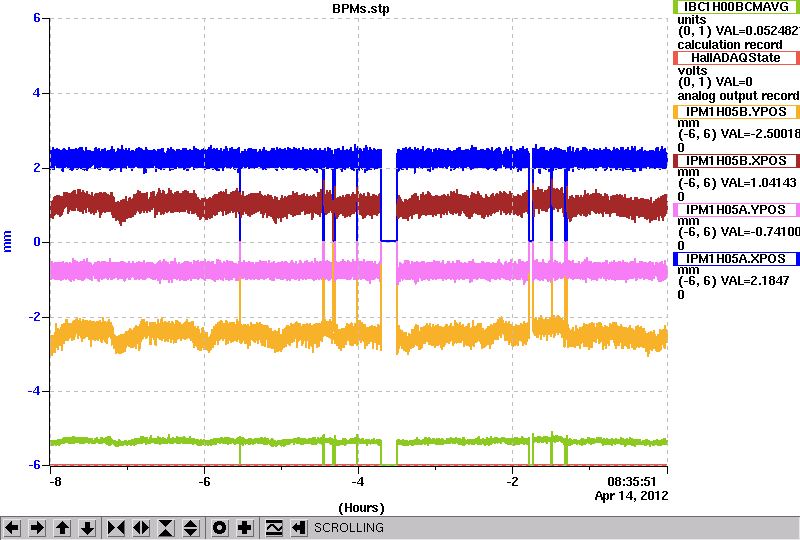Click the 'volts' units label
The height and width of the screenshot is (540, 800).
[692, 70]
